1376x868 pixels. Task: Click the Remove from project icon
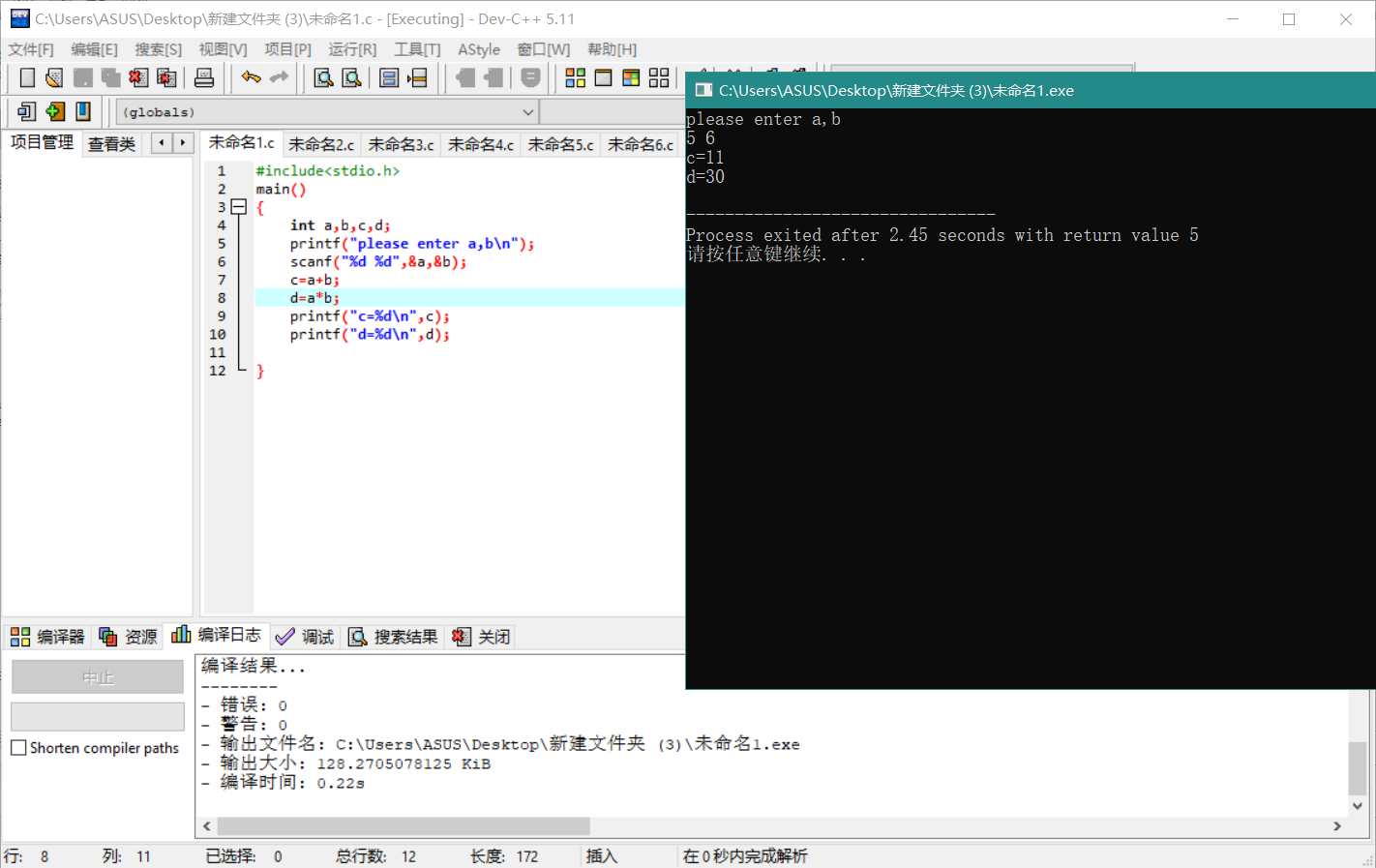point(83,111)
